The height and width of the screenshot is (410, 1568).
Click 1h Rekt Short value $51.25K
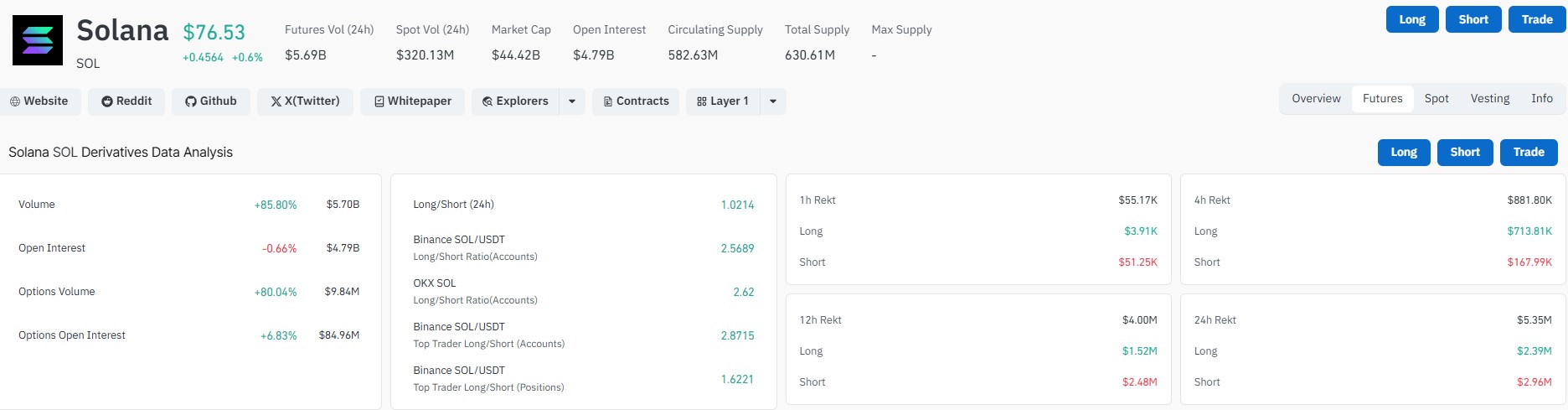(x=1137, y=262)
